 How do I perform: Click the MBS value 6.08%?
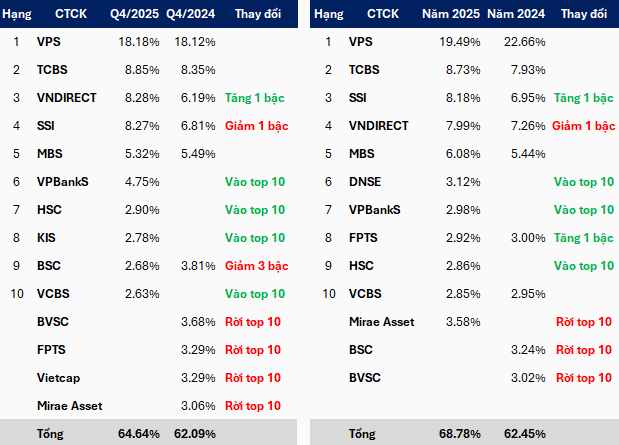point(460,154)
